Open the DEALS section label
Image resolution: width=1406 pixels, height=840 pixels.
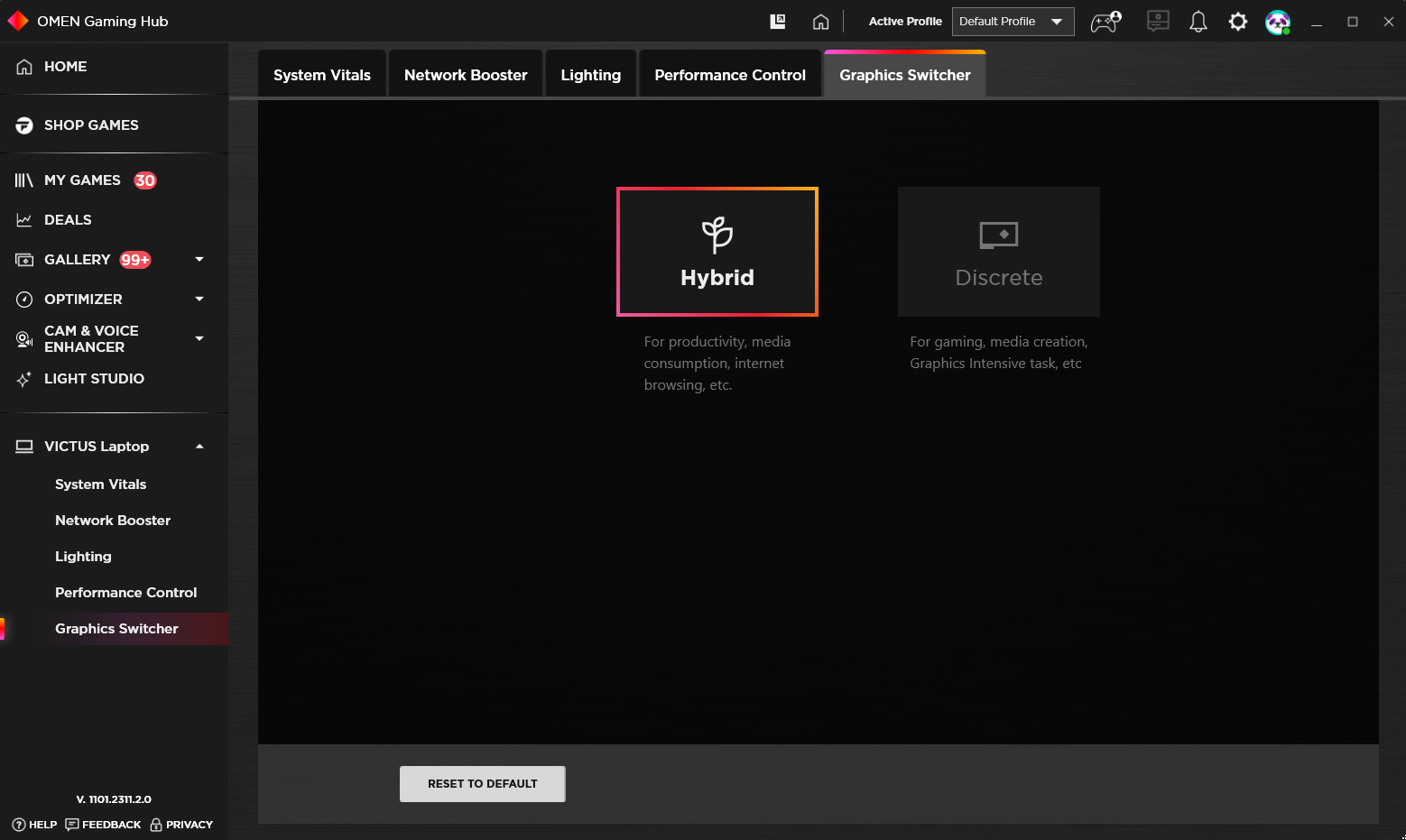(68, 220)
